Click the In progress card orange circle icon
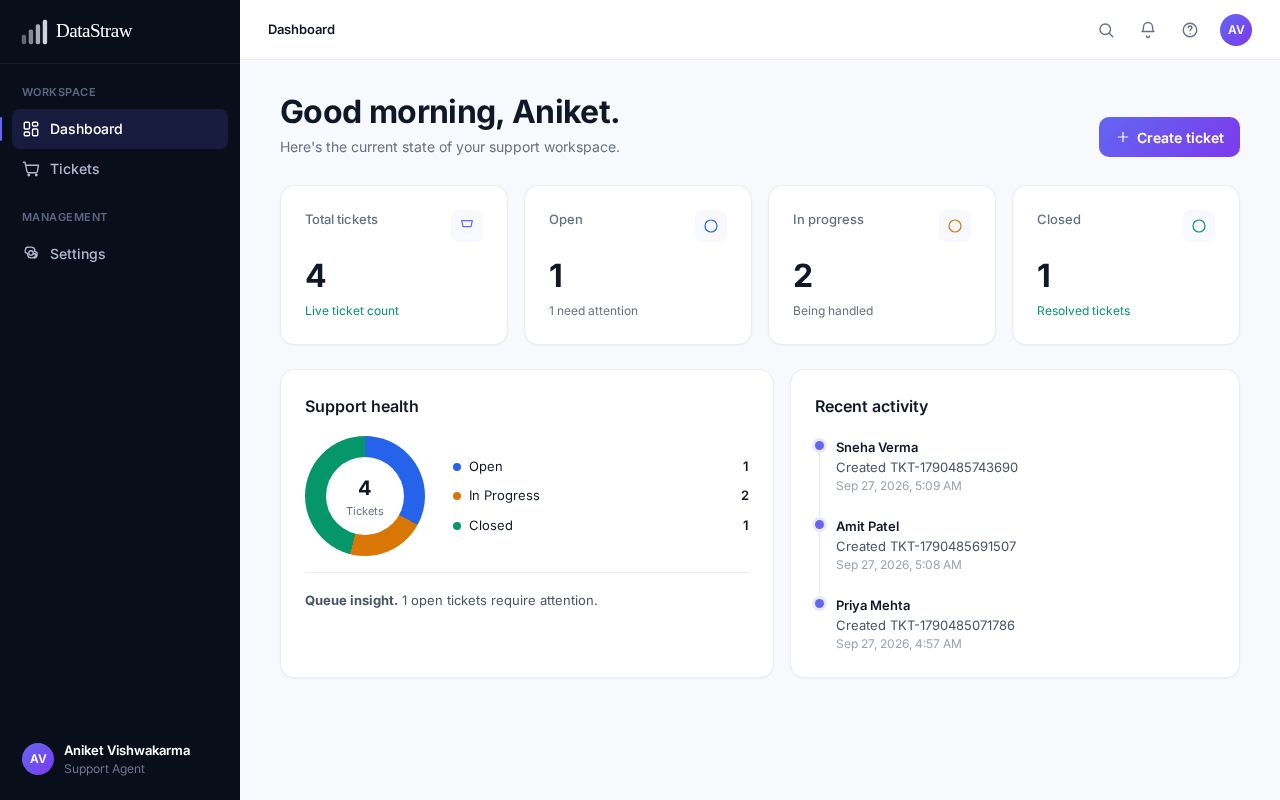Image resolution: width=1280 pixels, height=800 pixels. click(955, 226)
